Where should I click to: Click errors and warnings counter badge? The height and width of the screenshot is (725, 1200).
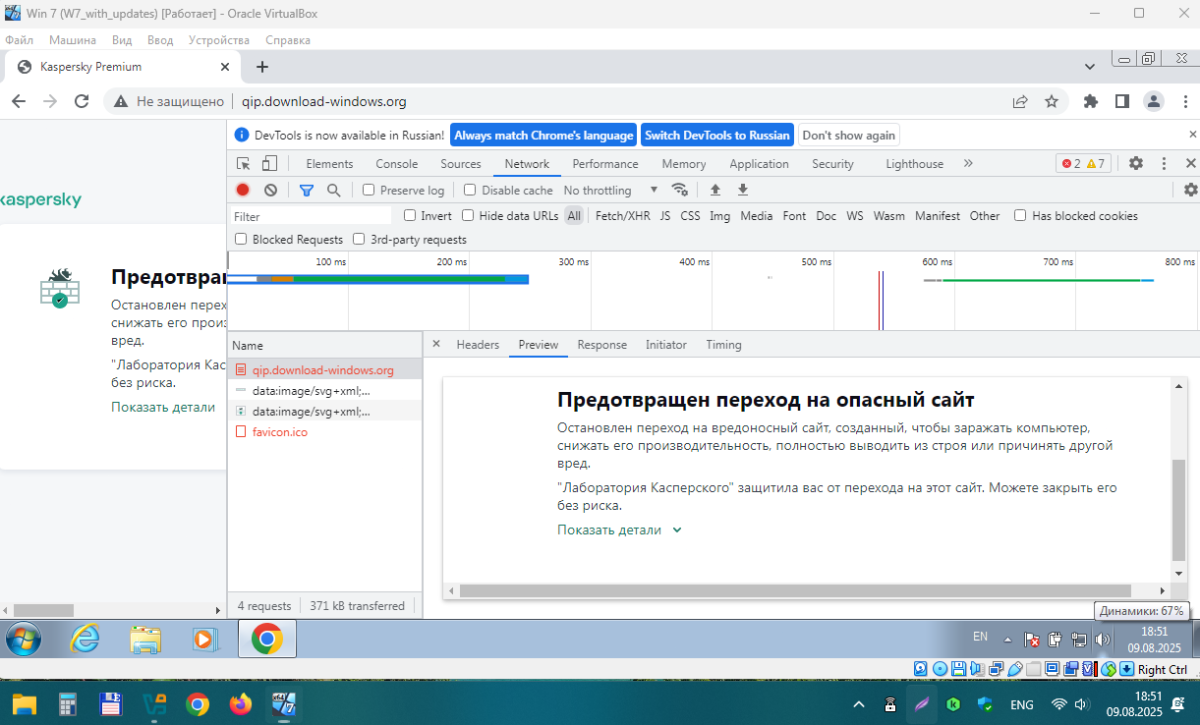1084,163
